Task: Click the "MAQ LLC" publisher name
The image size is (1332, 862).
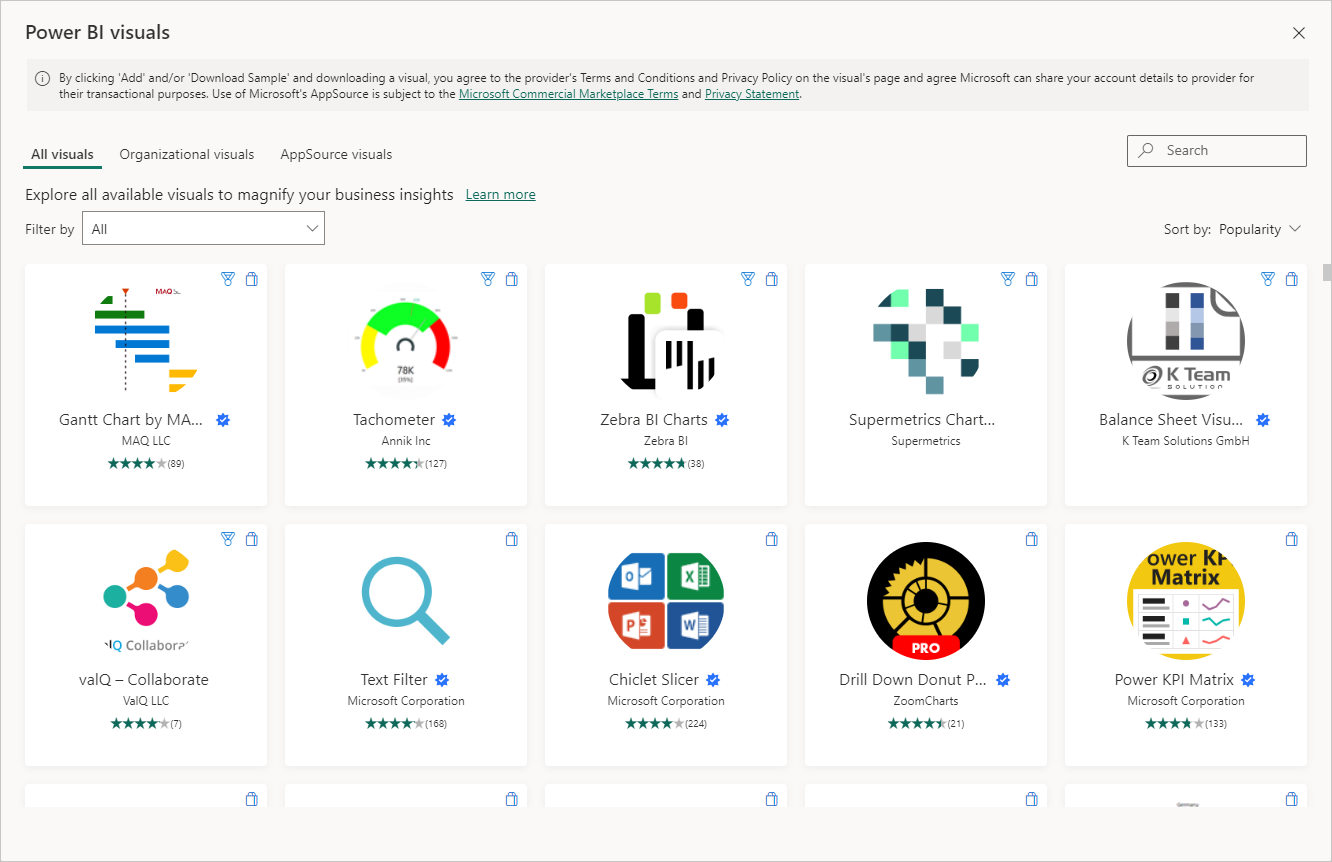Action: click(x=146, y=441)
